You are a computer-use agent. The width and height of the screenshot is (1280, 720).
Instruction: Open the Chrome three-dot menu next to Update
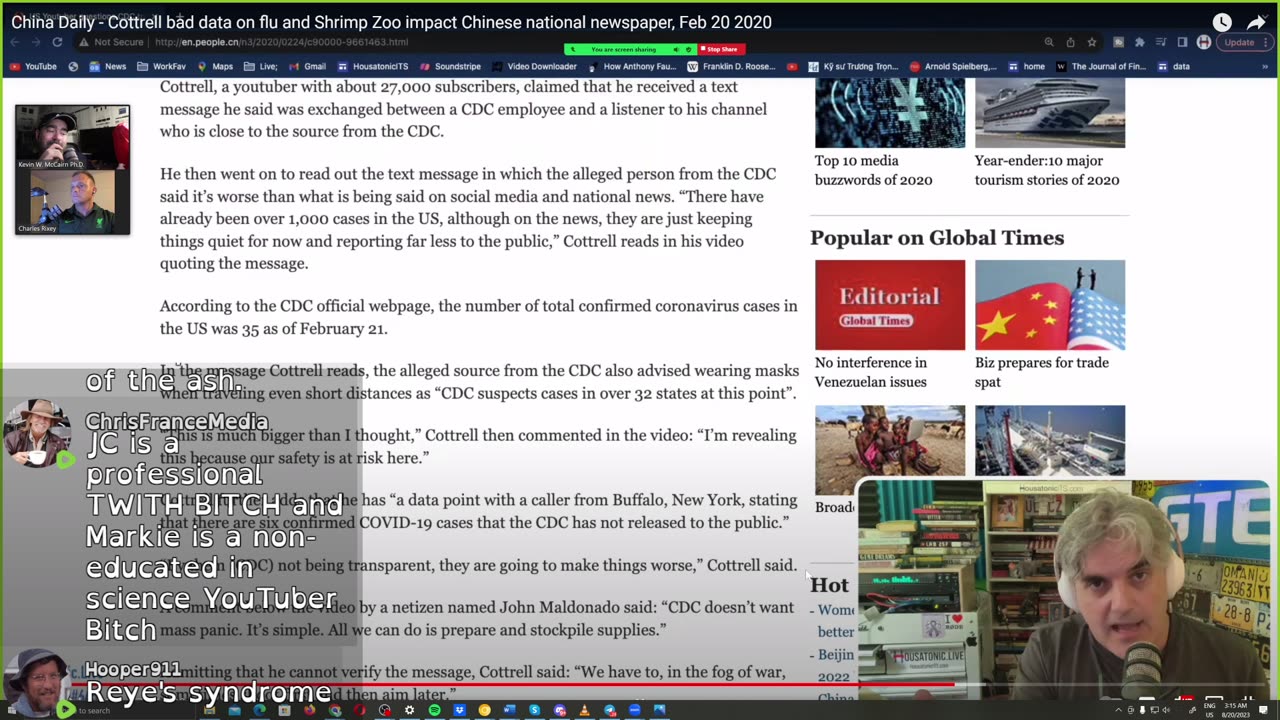pos(1265,42)
